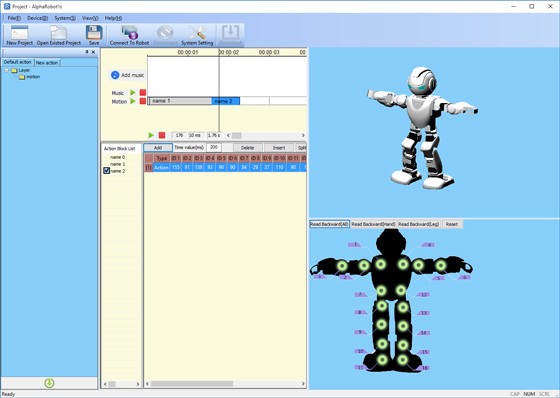Click the Insert button
This screenshot has height=398, width=560.
279,148
